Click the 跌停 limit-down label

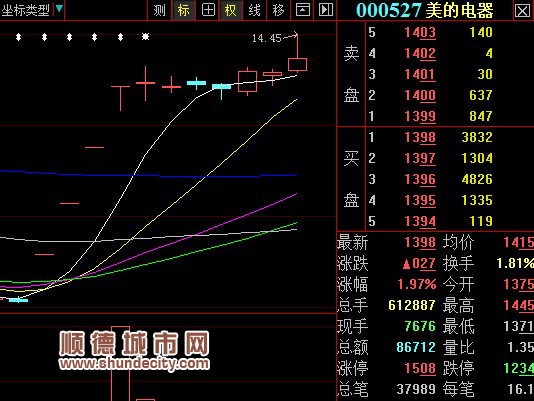458,369
